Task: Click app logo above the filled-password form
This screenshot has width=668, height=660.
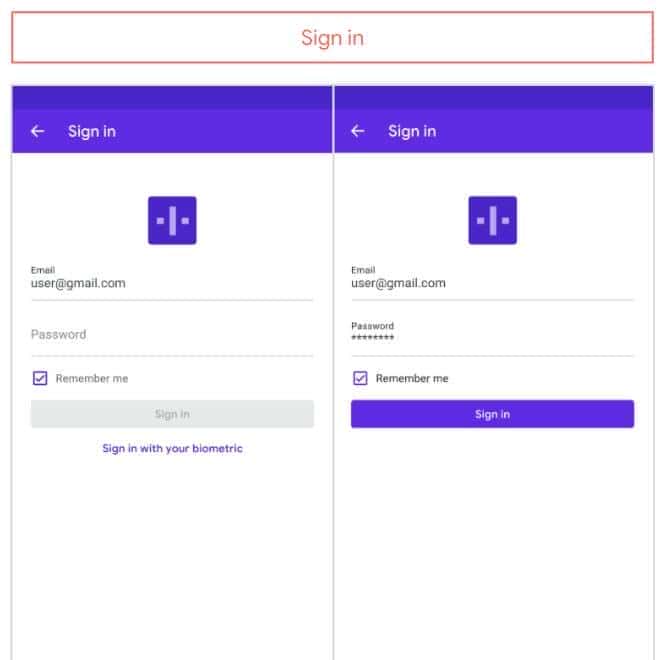Action: [x=492, y=220]
